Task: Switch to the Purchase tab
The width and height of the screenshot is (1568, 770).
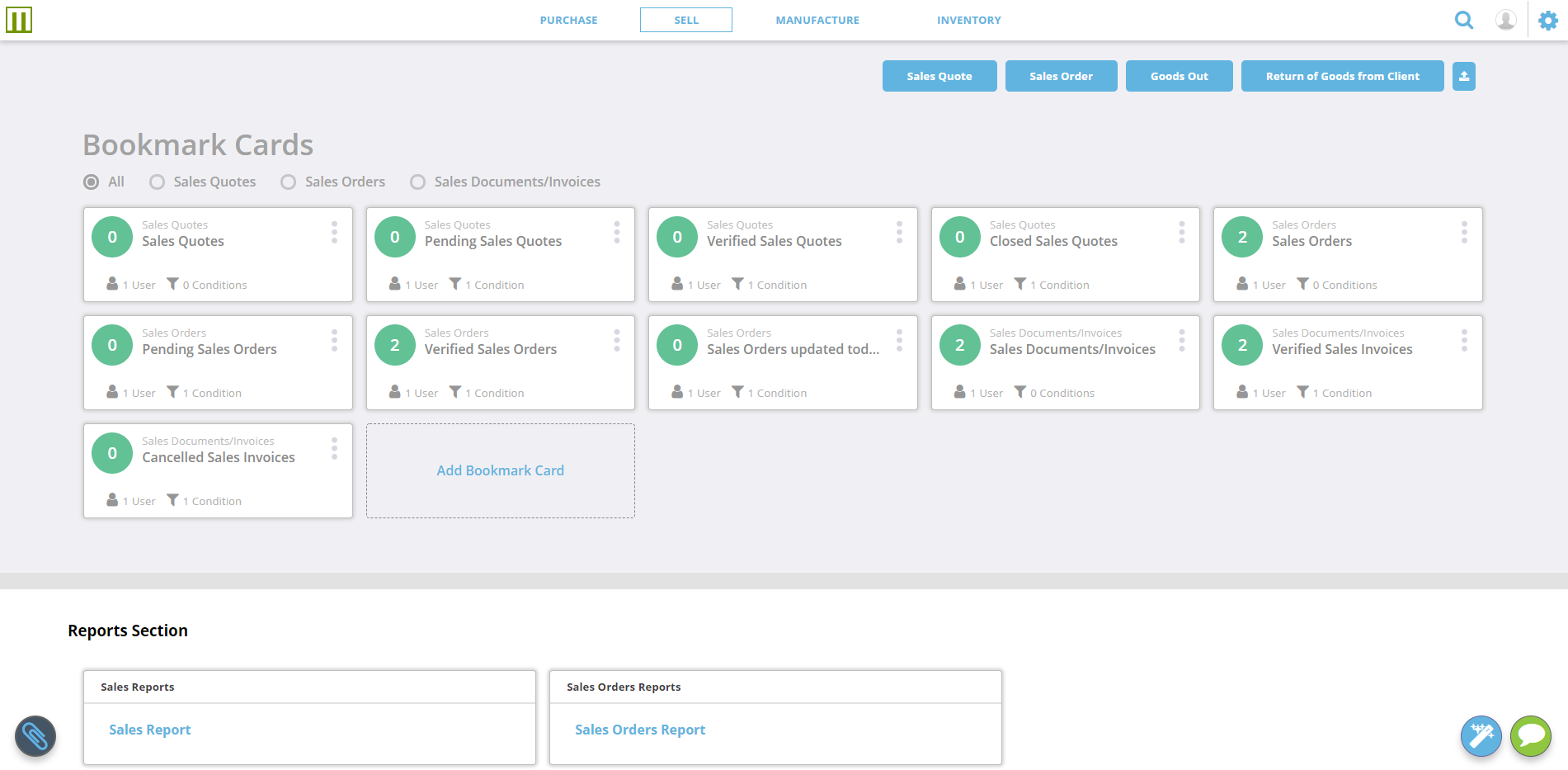Action: tap(568, 20)
